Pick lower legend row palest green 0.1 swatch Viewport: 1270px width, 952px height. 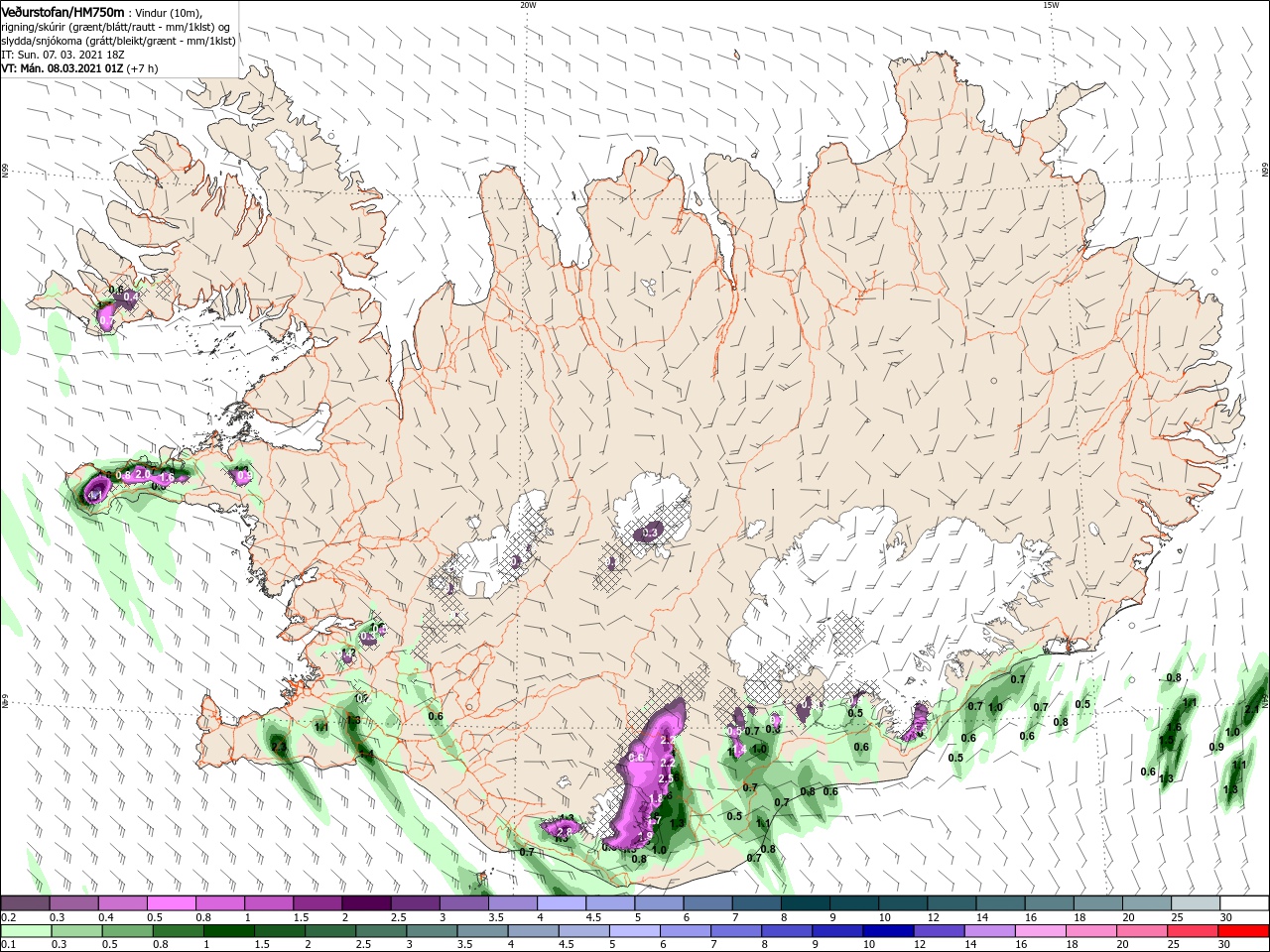pos(26,931)
